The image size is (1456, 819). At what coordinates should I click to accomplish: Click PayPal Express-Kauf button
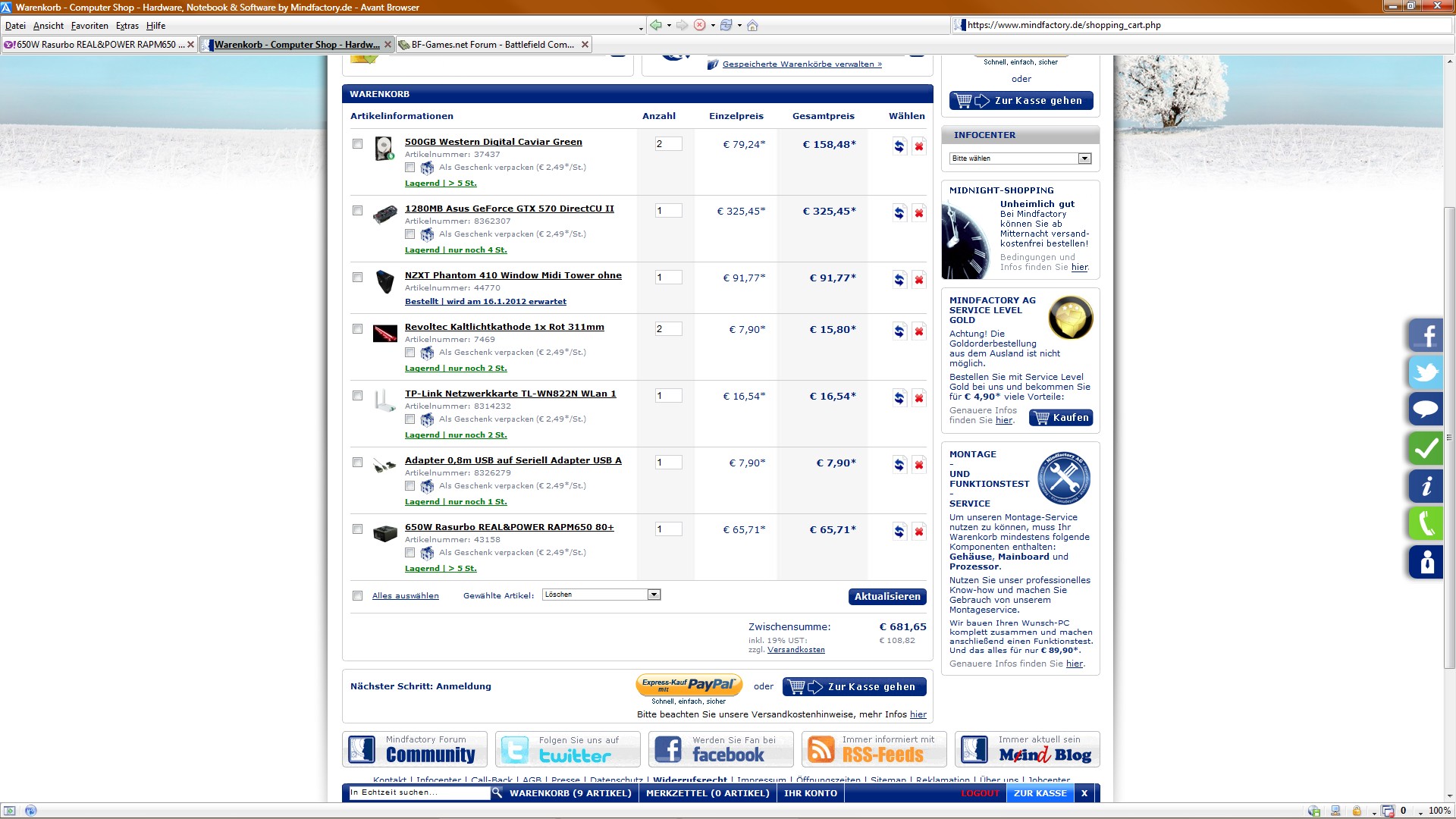(x=689, y=685)
